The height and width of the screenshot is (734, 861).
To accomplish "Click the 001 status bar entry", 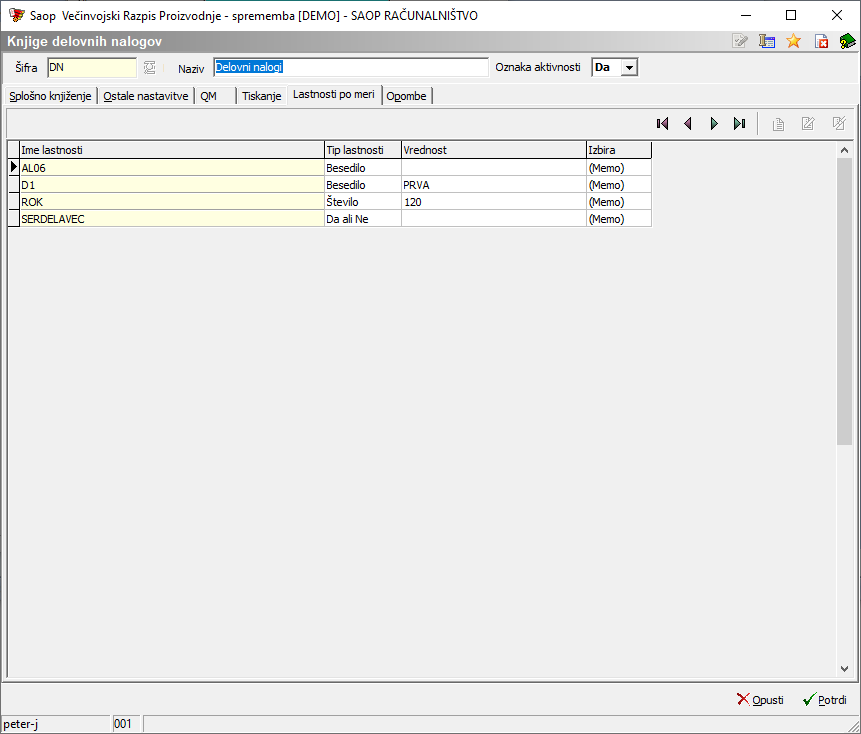I will click(x=126, y=724).
